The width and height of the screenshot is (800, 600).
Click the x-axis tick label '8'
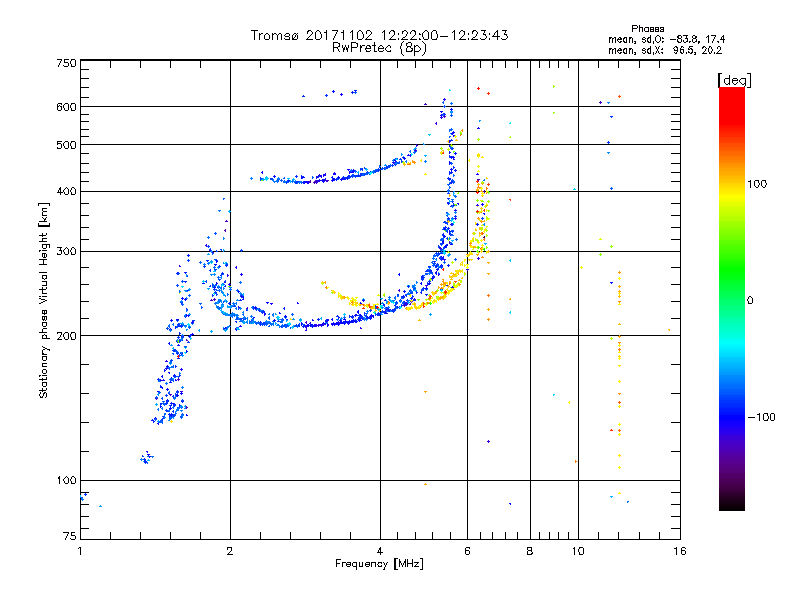(530, 551)
